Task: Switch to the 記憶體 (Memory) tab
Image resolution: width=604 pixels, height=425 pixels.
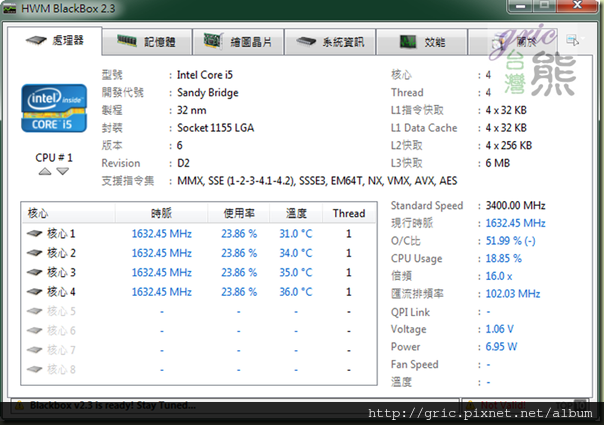Action: tap(147, 42)
